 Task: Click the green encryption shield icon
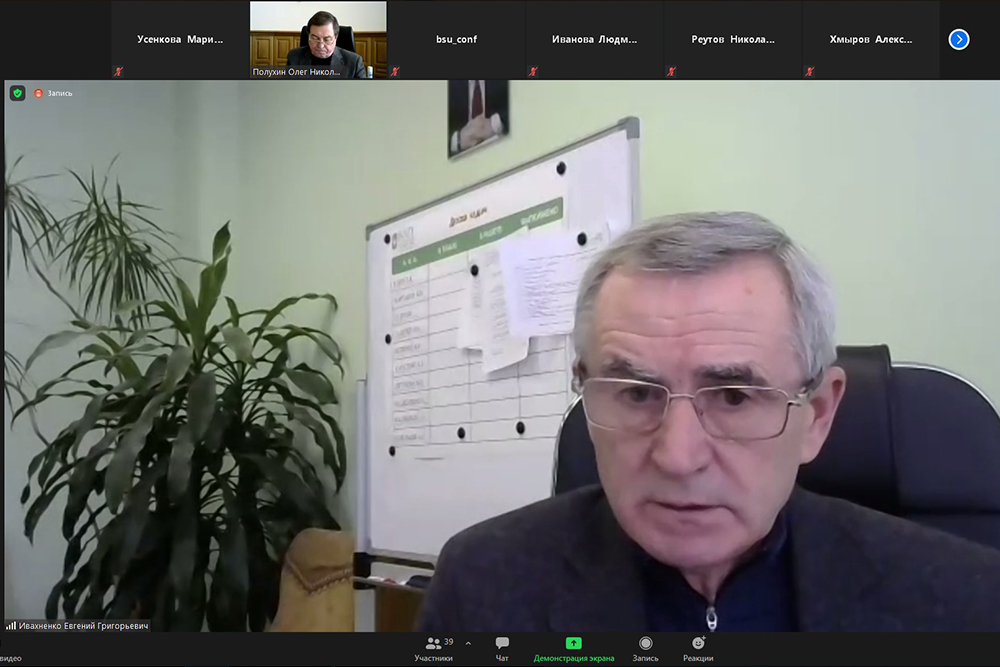coord(17,93)
